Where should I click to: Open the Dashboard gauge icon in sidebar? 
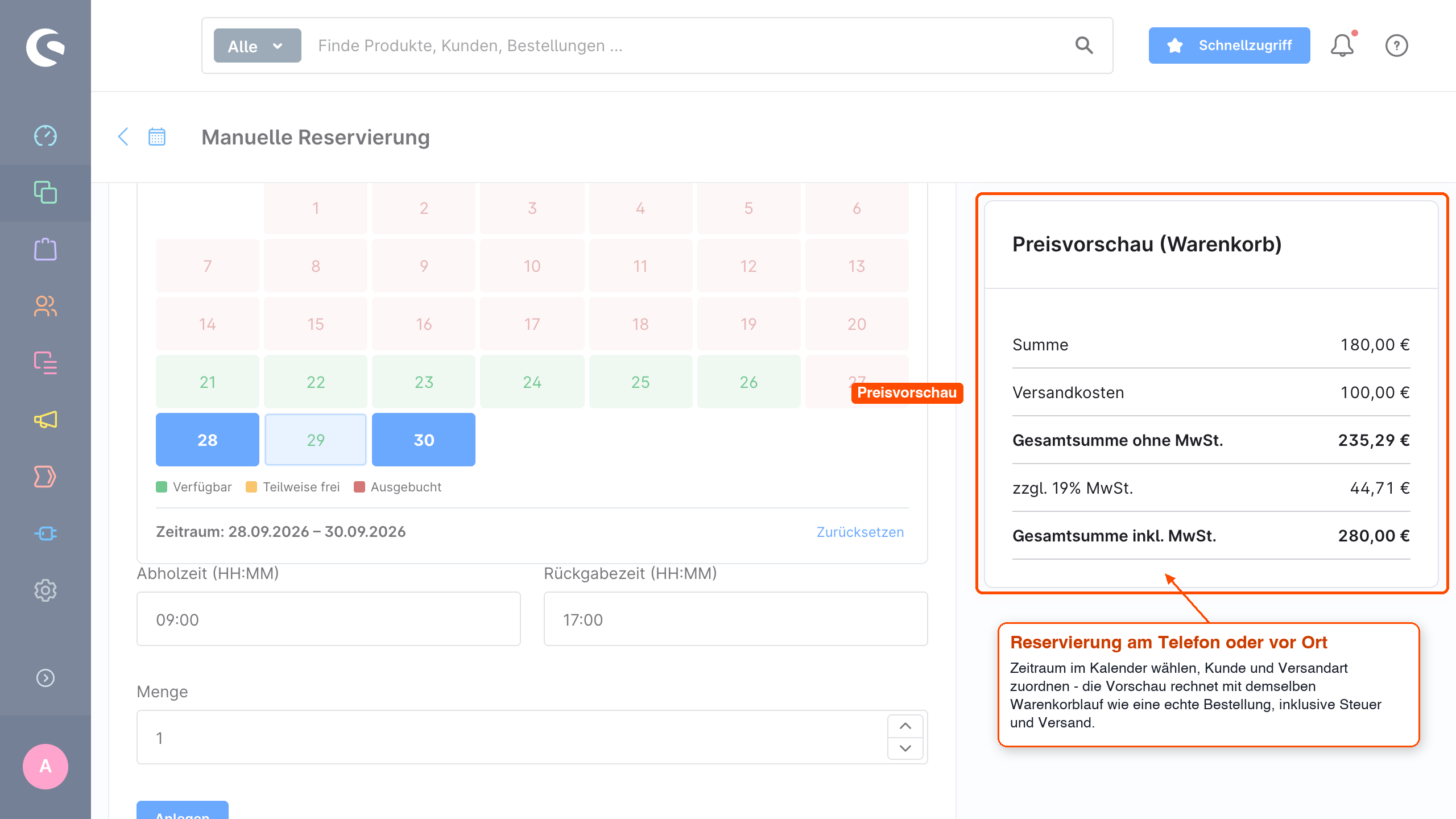pyautogui.click(x=45, y=136)
